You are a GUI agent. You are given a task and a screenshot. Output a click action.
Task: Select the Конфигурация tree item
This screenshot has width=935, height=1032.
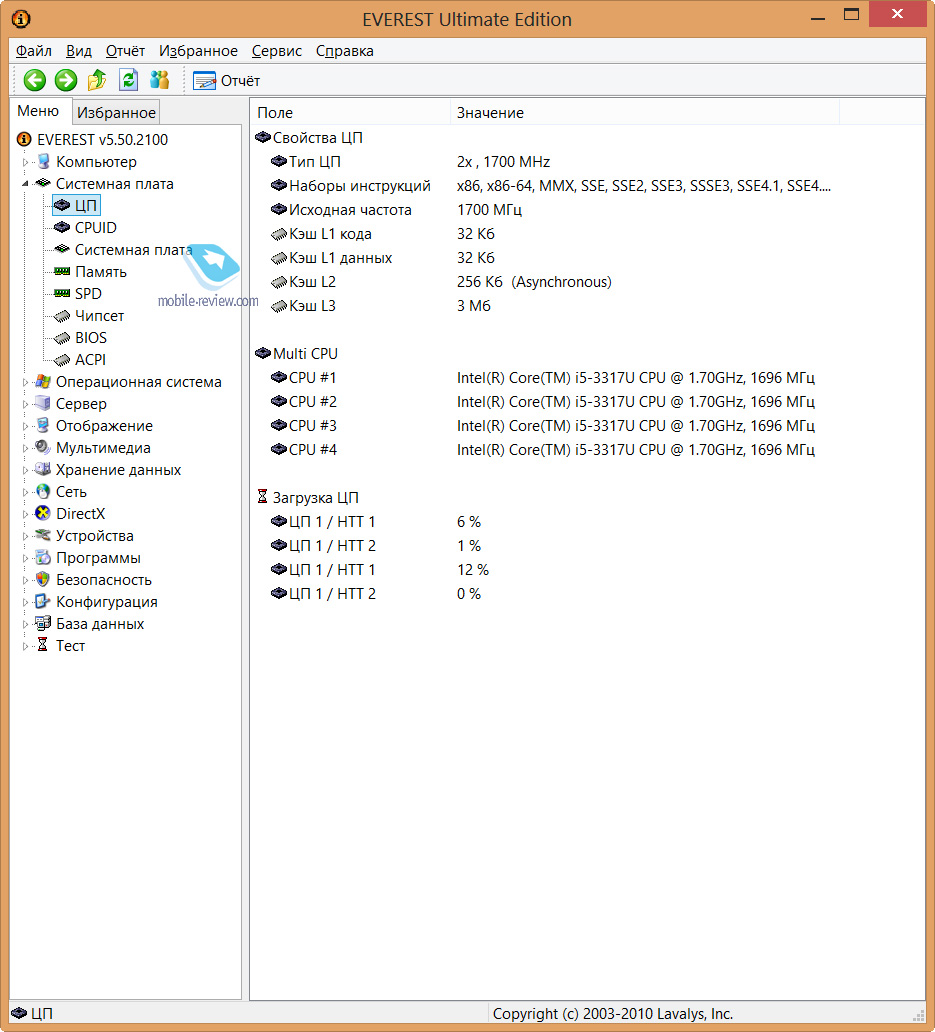click(107, 602)
